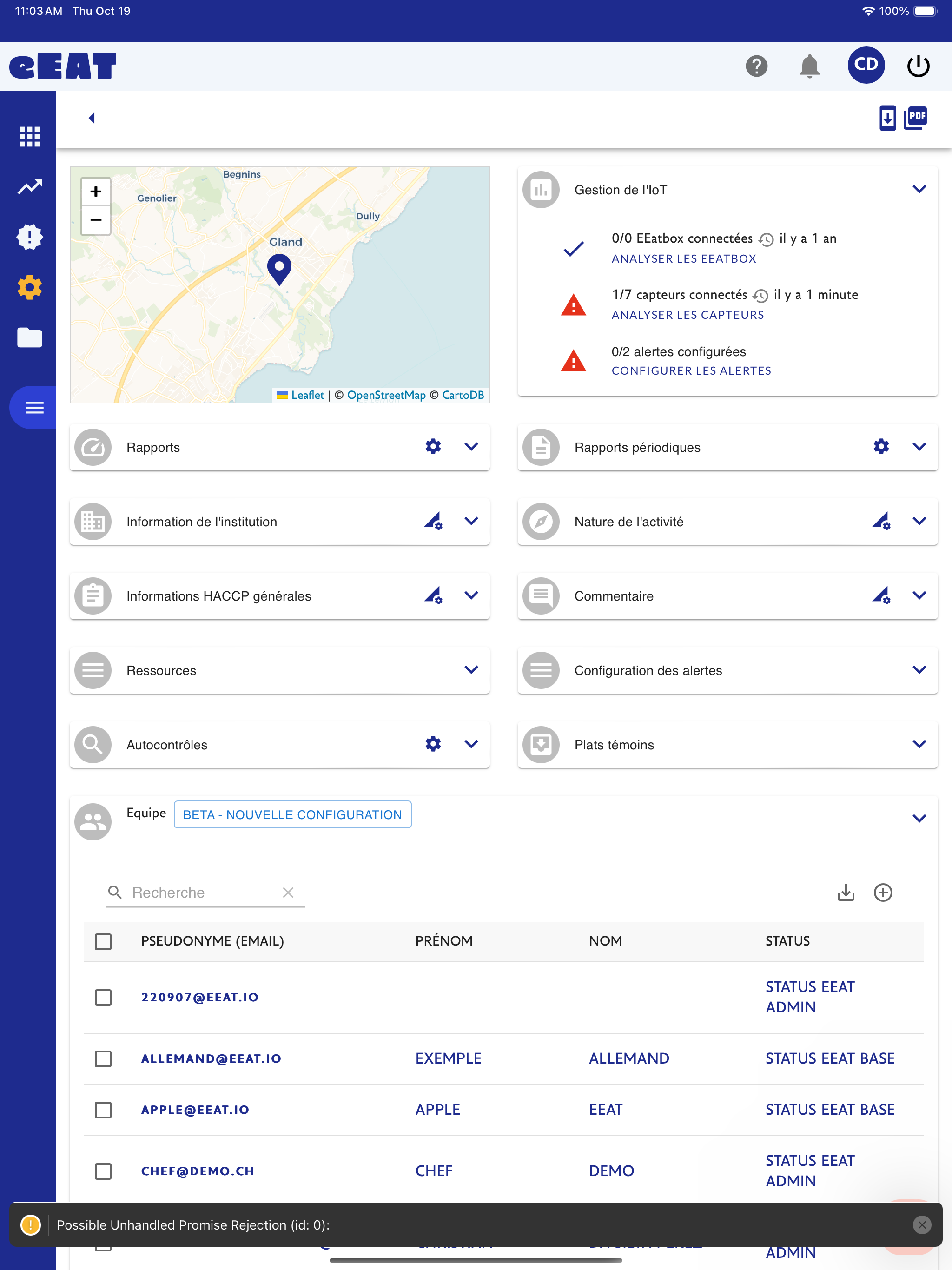Open user 220907@EEAT.IO
The height and width of the screenshot is (1270, 952).
[x=200, y=997]
